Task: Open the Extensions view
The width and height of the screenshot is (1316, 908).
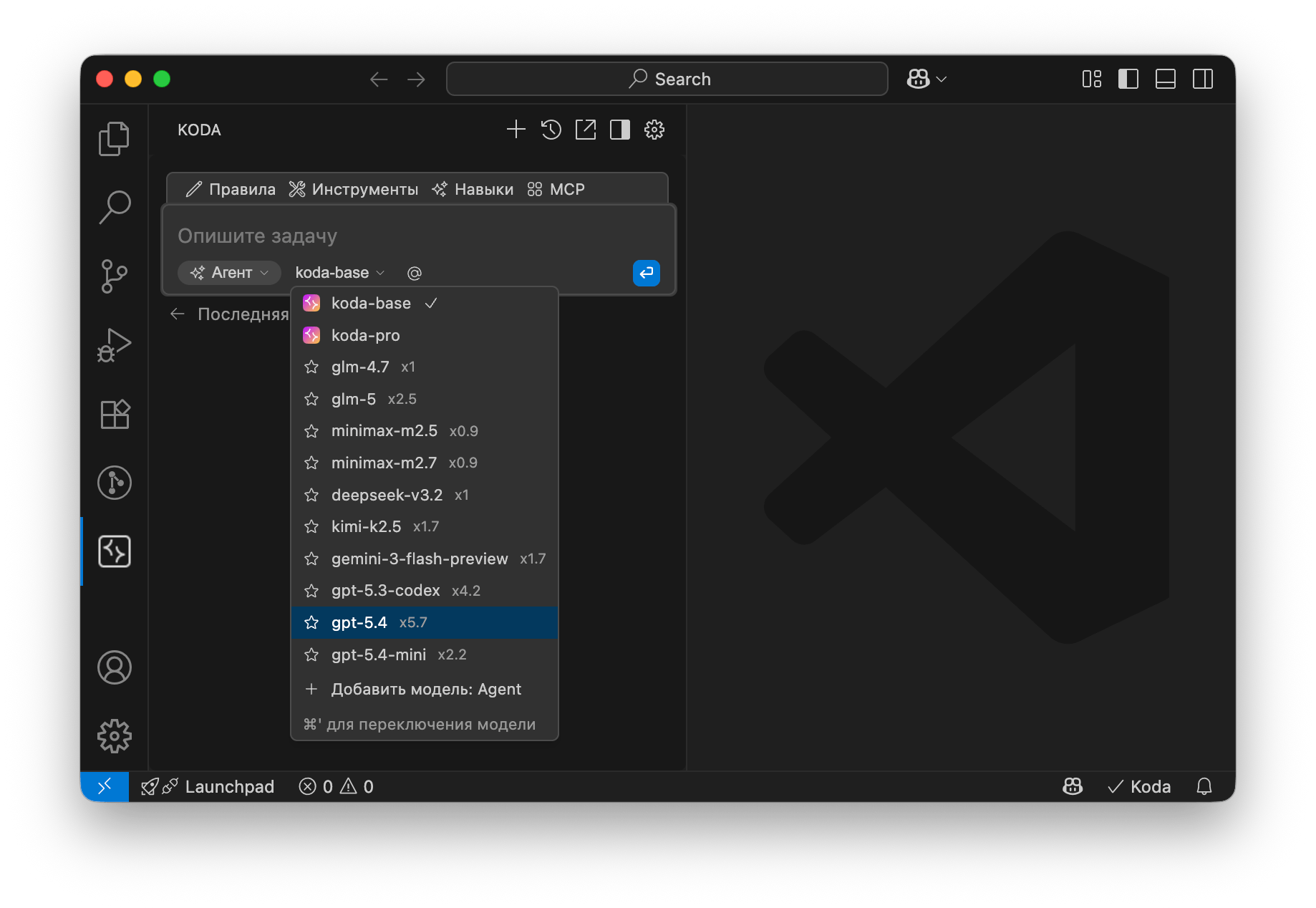Action: 115,414
